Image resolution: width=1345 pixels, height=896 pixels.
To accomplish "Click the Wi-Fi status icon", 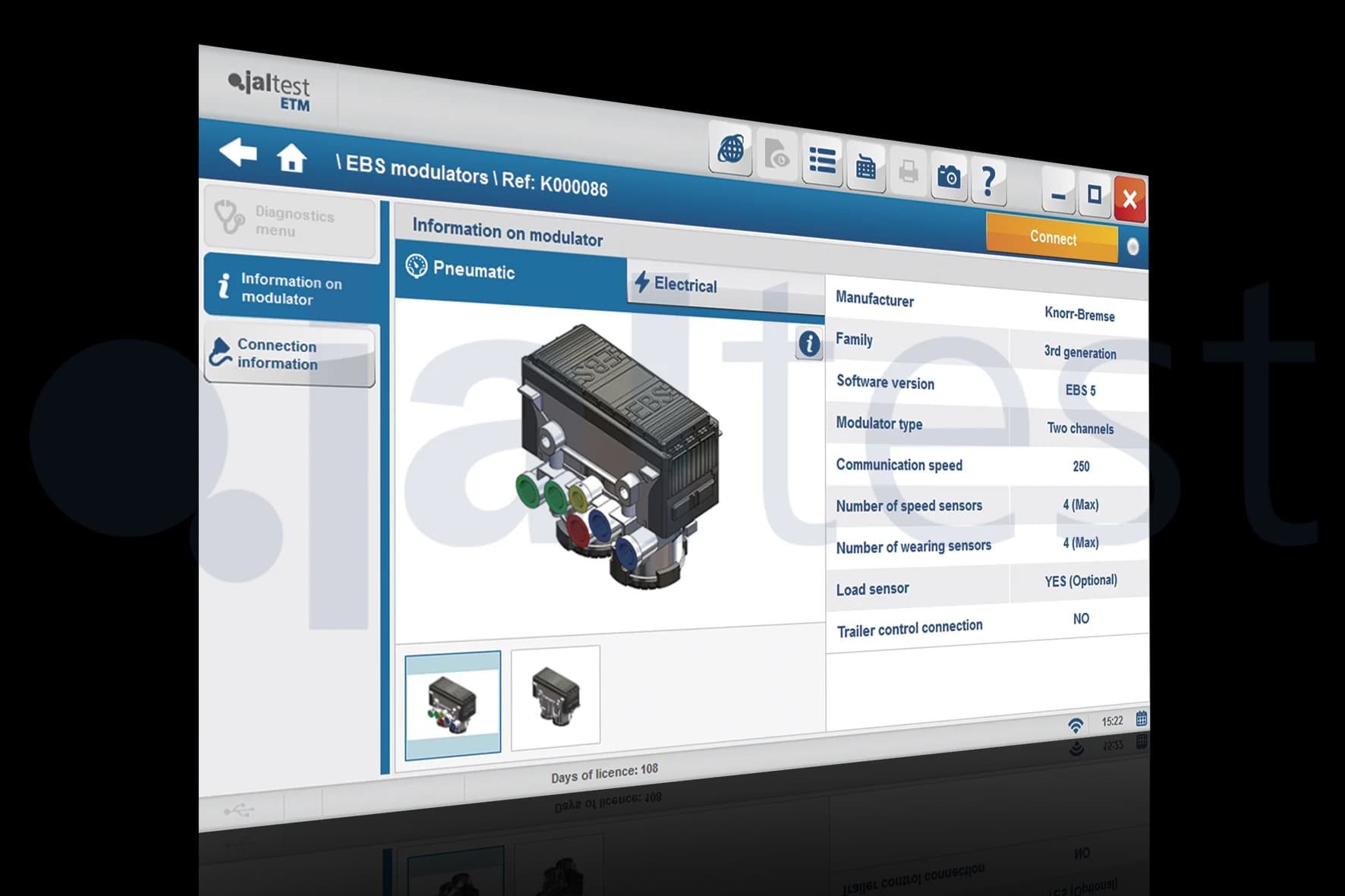I will pyautogui.click(x=1075, y=725).
